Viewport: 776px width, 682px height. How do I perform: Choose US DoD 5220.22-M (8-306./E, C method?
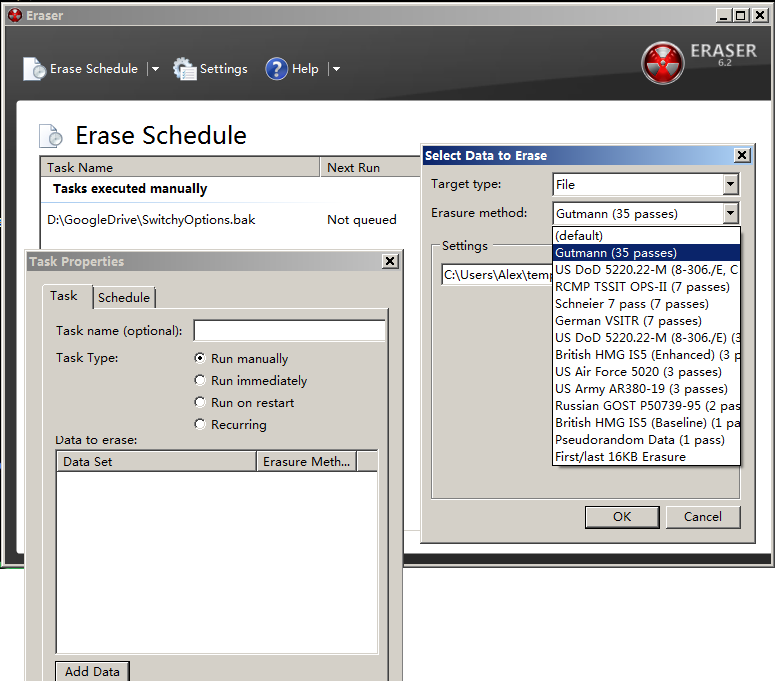pos(646,270)
